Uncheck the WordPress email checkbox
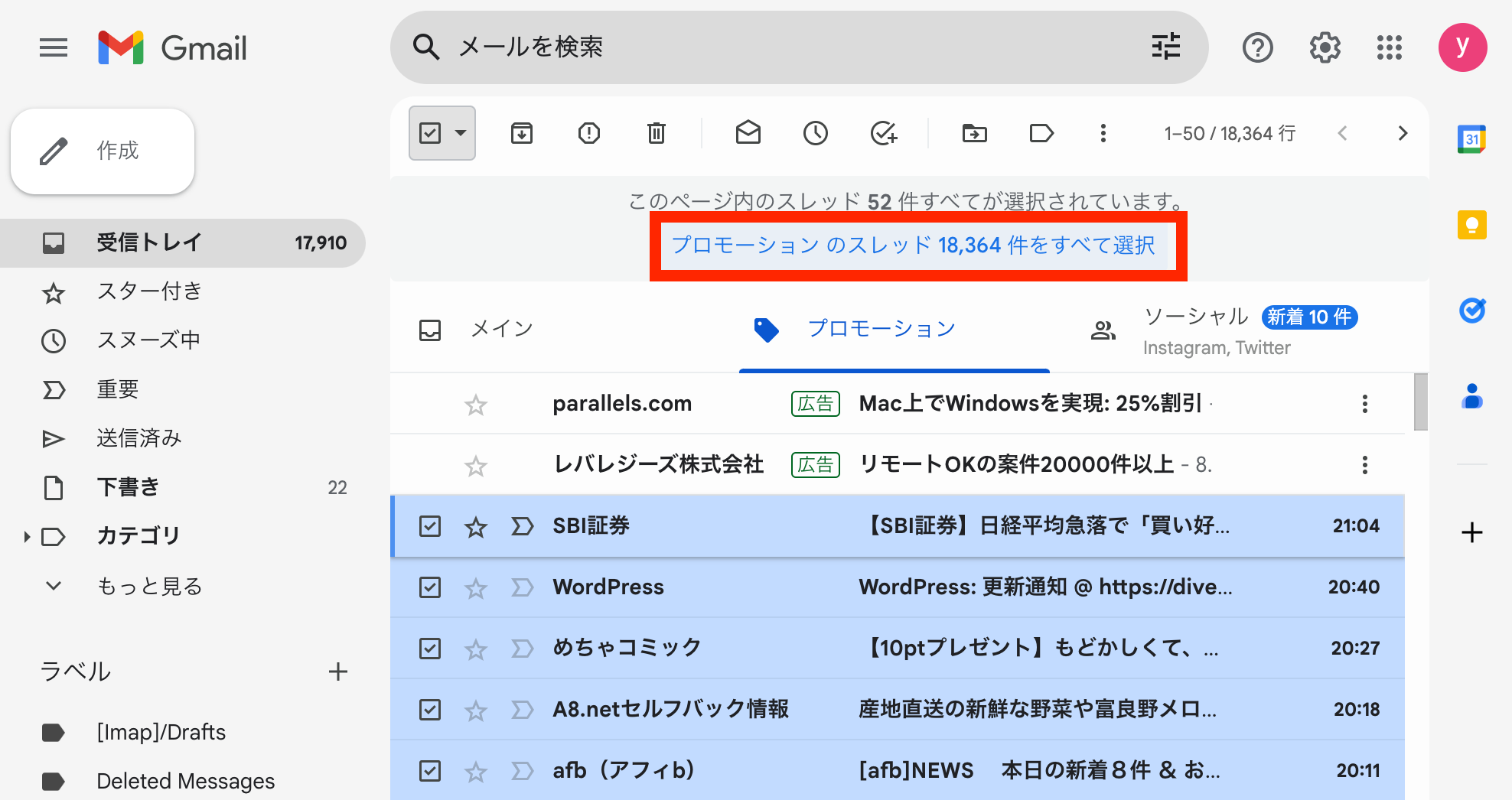The width and height of the screenshot is (1512, 800). tap(430, 587)
